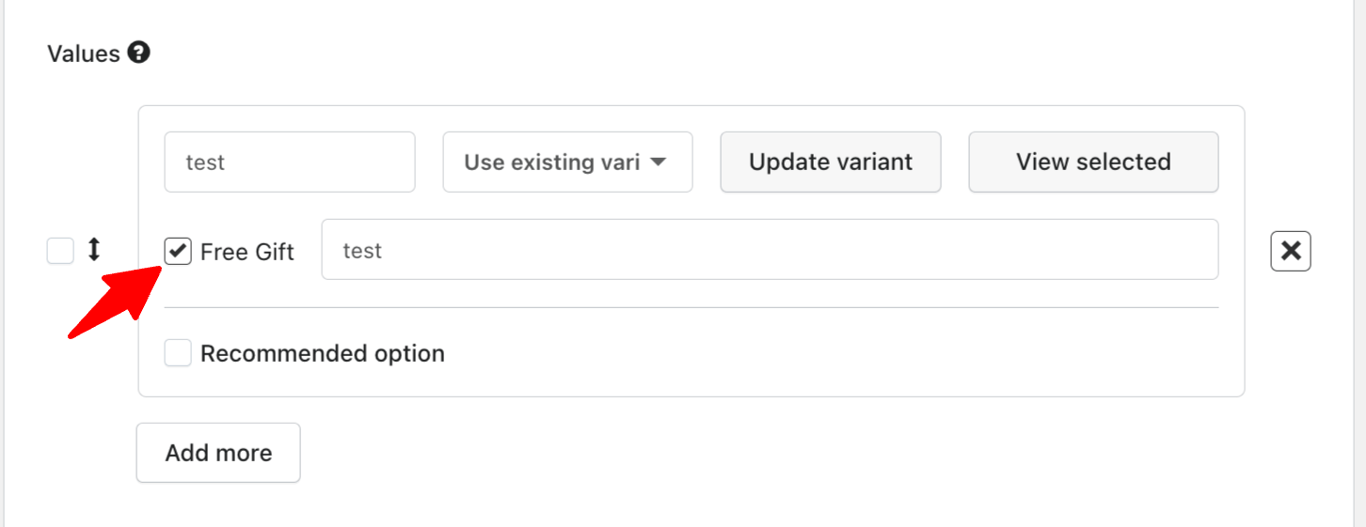Click the "Update" word on variant button
Image resolution: width=1366 pixels, height=527 pixels.
pos(784,162)
